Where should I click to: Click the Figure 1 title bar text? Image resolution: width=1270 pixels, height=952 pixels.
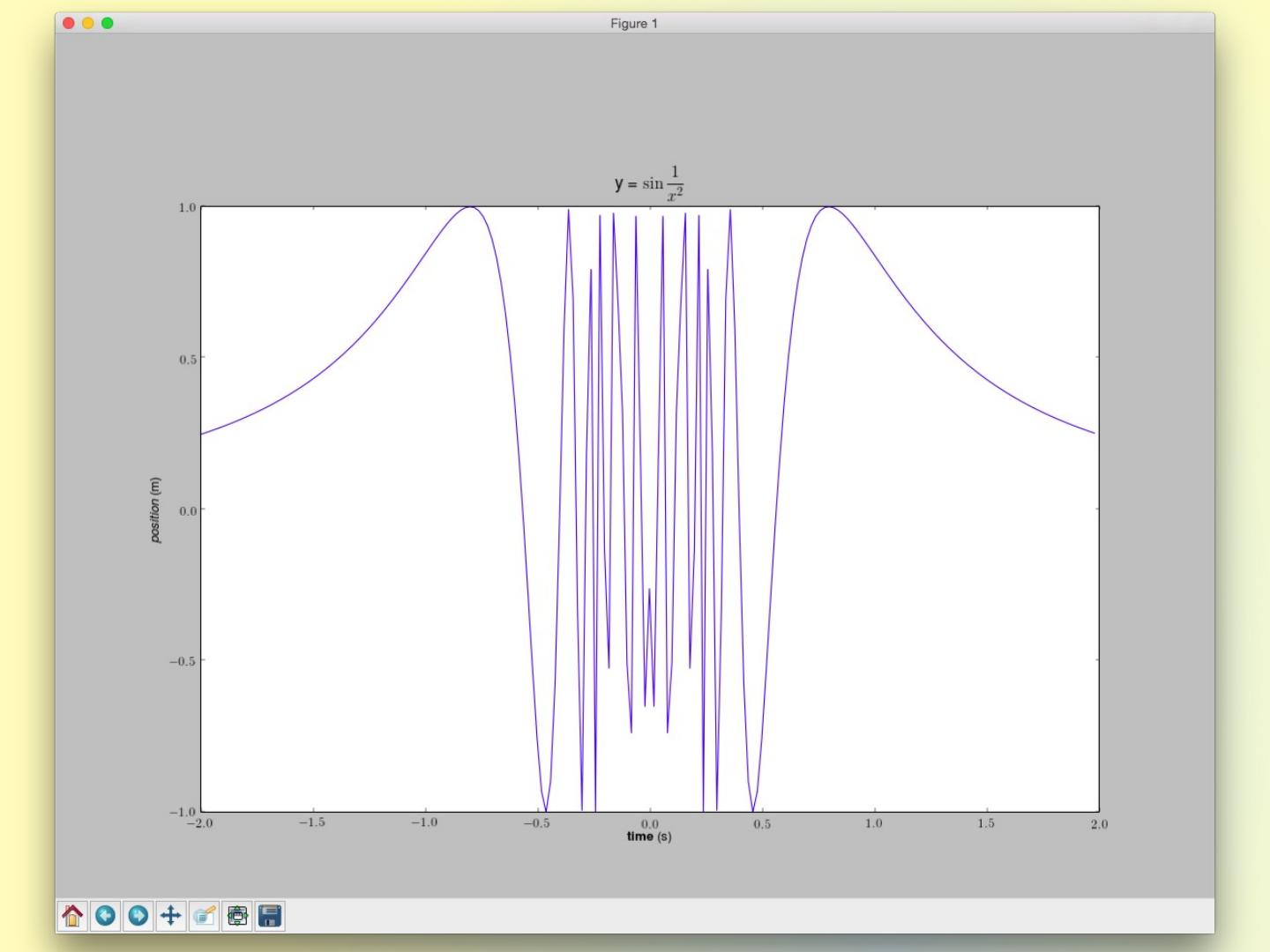point(633,24)
